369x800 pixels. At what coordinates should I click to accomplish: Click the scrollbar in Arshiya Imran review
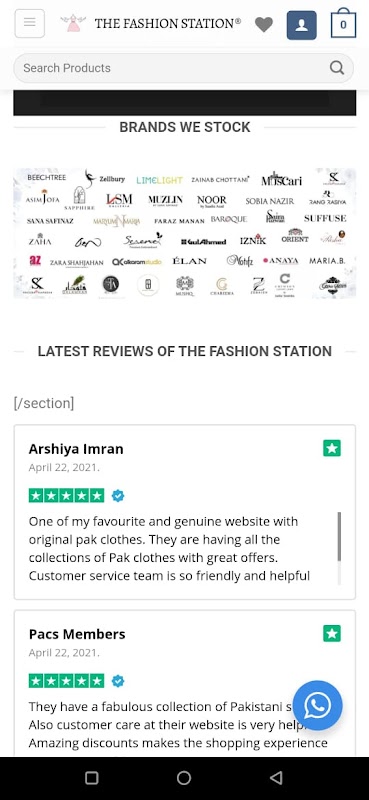click(339, 537)
